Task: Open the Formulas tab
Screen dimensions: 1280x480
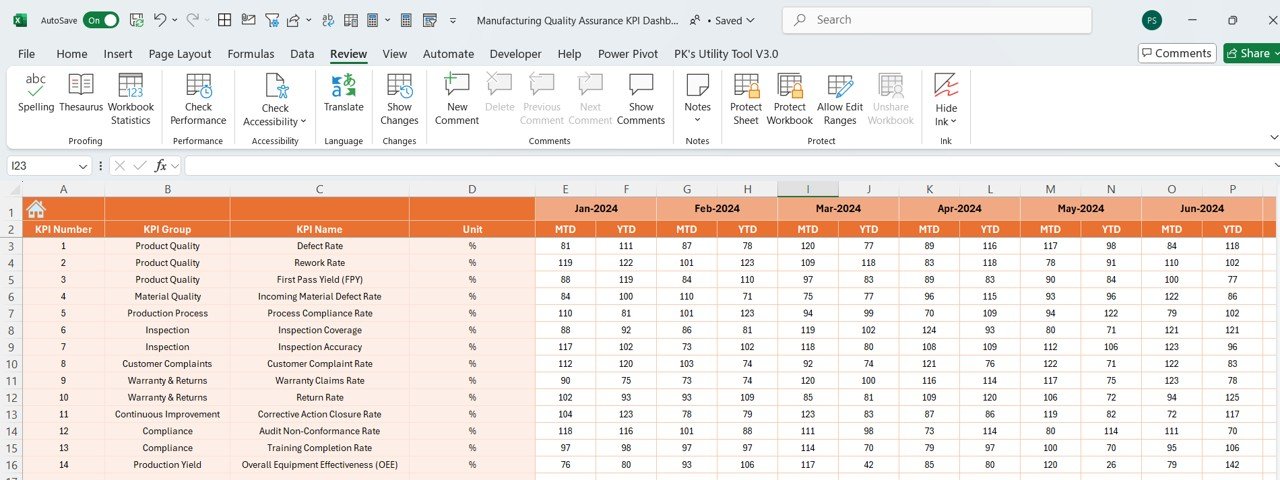Action: pos(251,54)
